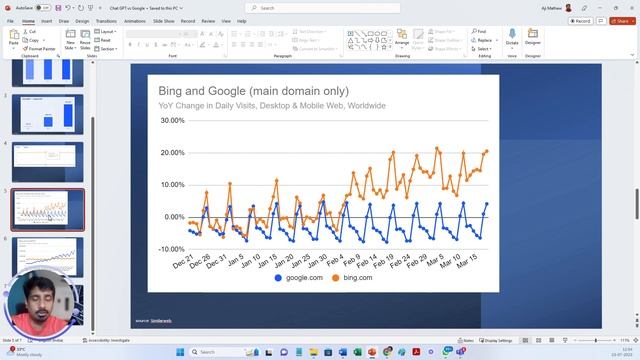Screen dimensions: 640x360
Task: Open Excel from the taskbar
Action: pos(357,352)
